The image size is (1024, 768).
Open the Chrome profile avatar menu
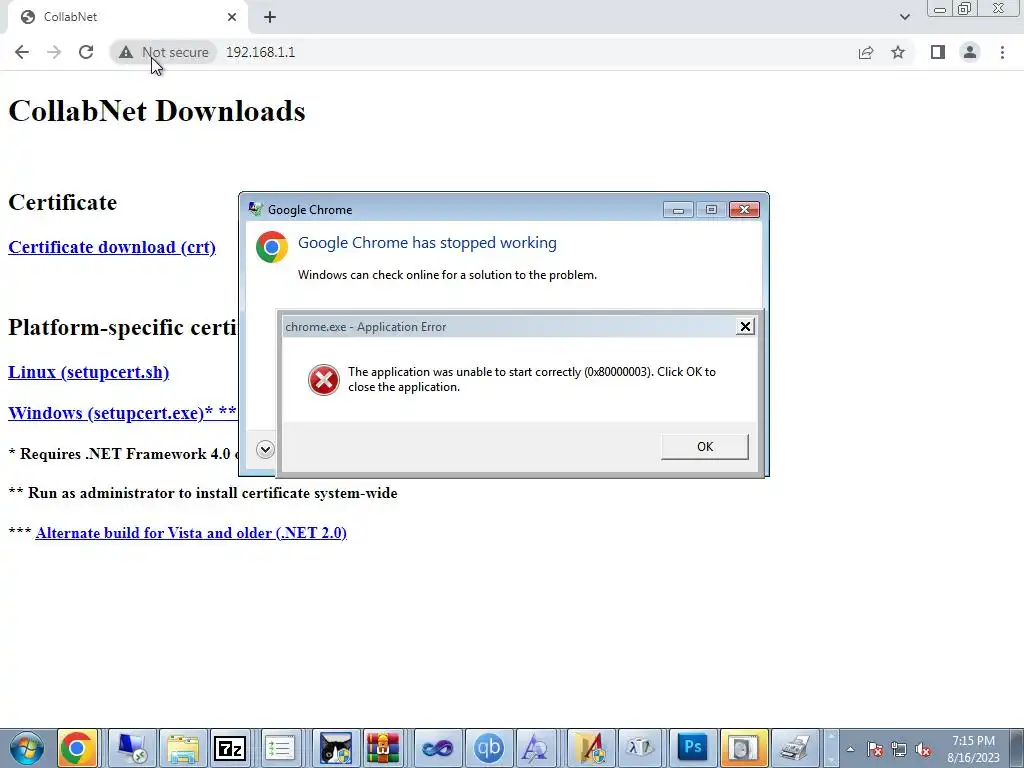click(x=970, y=52)
